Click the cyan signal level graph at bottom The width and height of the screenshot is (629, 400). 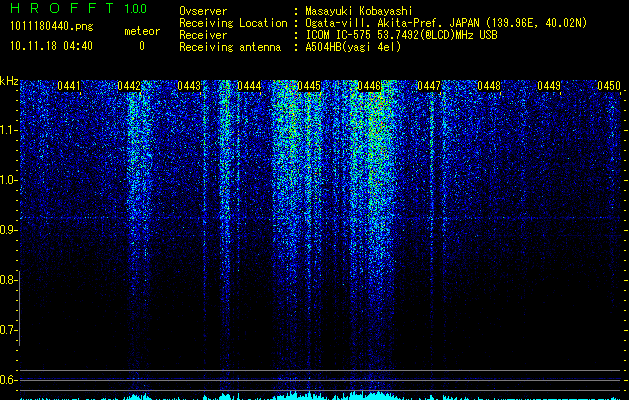pyautogui.click(x=320, y=396)
